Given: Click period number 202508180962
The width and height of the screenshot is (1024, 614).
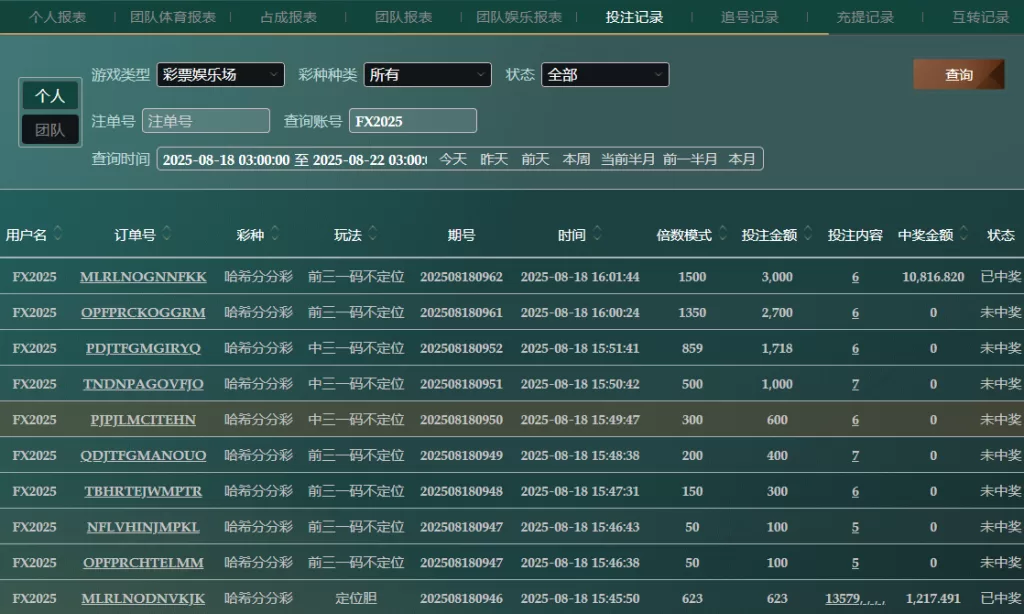Looking at the screenshot, I should 462,277.
